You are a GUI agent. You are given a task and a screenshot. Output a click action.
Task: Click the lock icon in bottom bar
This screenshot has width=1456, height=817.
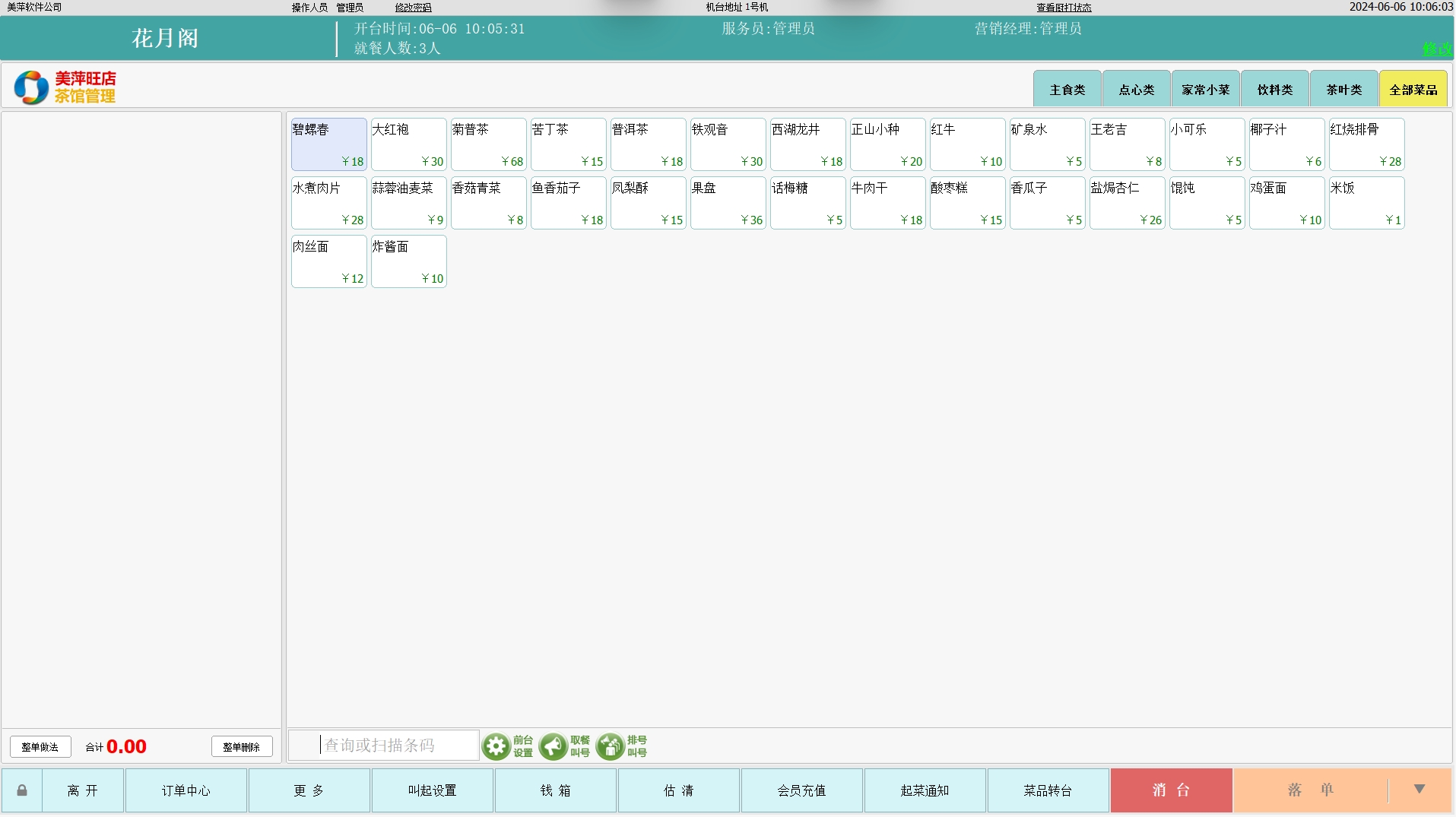[22, 790]
